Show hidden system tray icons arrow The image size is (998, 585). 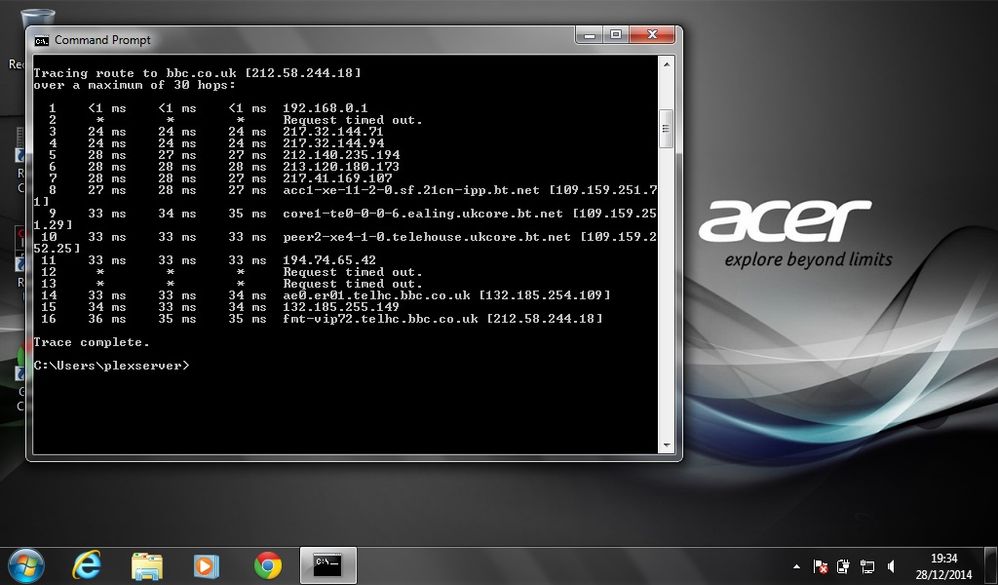pyautogui.click(x=796, y=566)
